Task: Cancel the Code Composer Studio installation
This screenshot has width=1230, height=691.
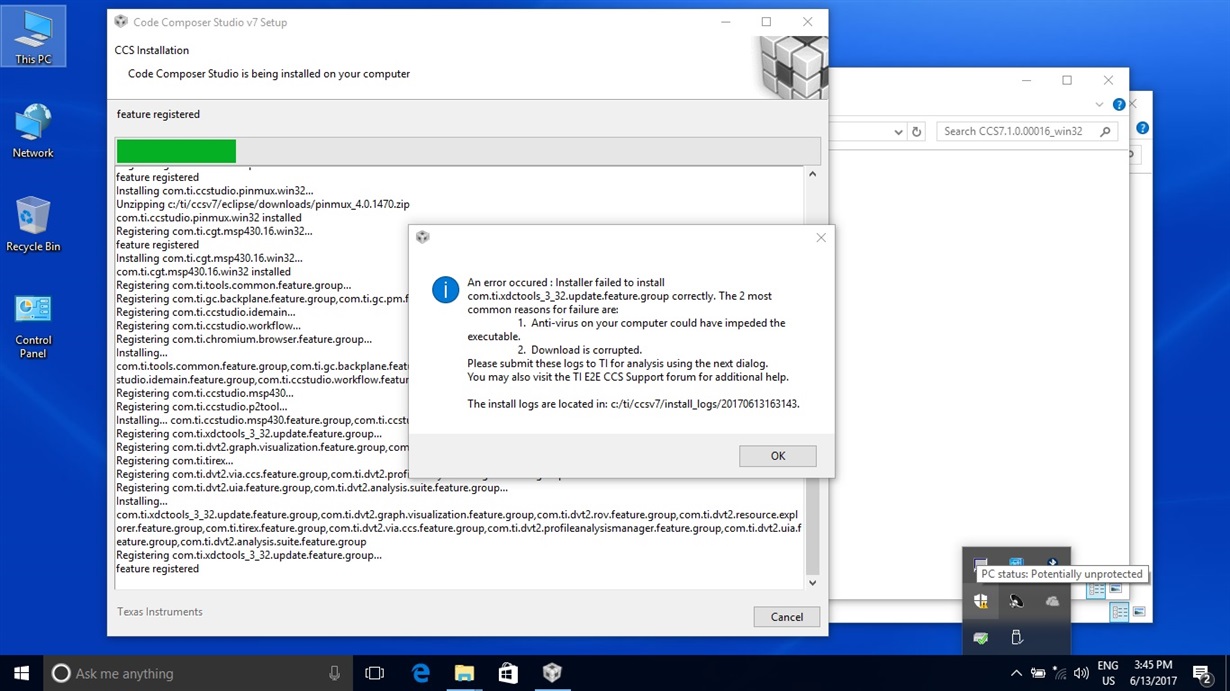Action: click(x=786, y=616)
